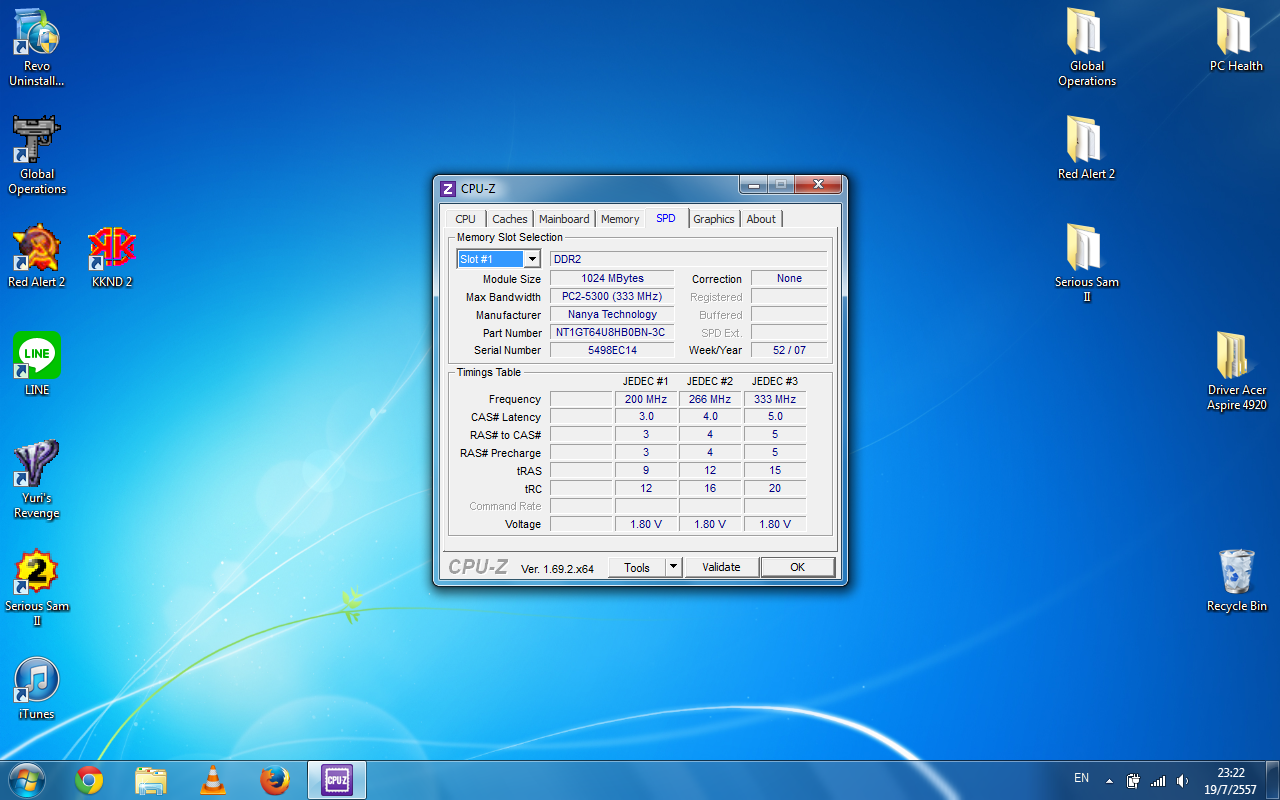This screenshot has height=800, width=1280.
Task: Open Firefox from the taskbar
Action: 275,780
